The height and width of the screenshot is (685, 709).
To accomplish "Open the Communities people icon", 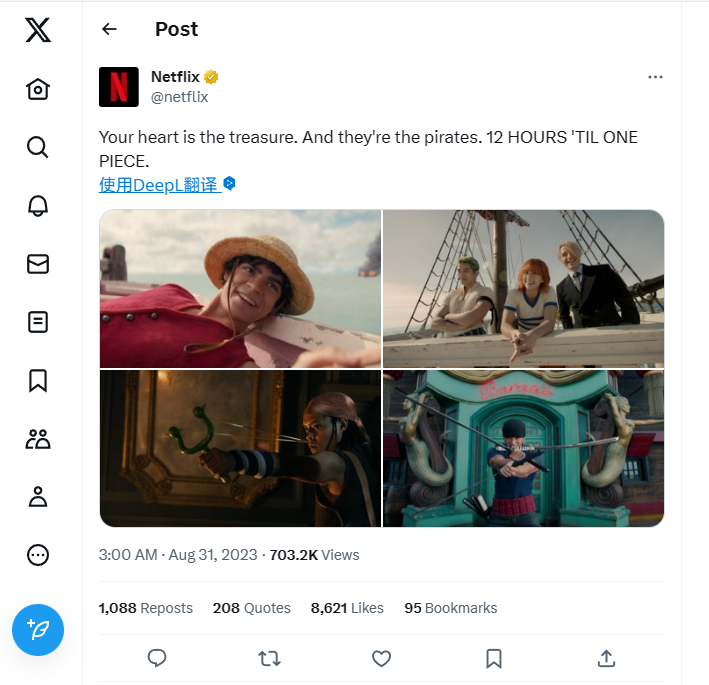I will [38, 438].
